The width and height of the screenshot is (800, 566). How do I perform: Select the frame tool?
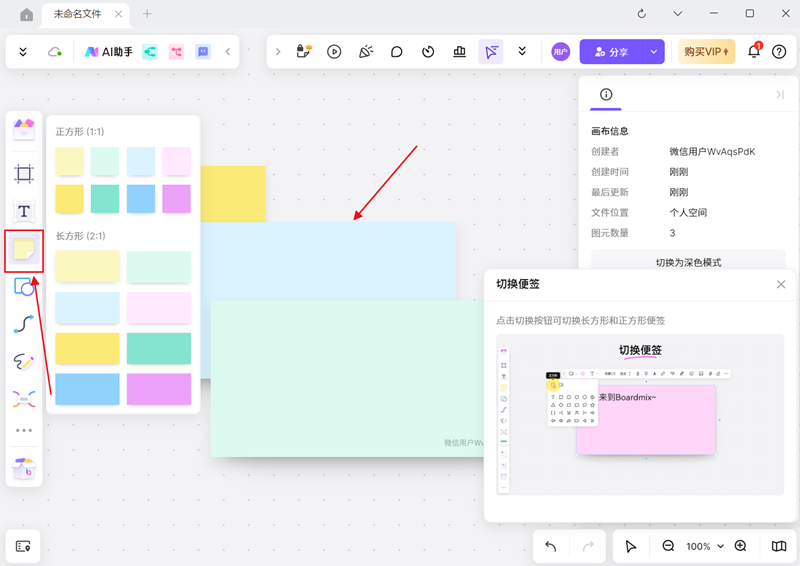(24, 174)
